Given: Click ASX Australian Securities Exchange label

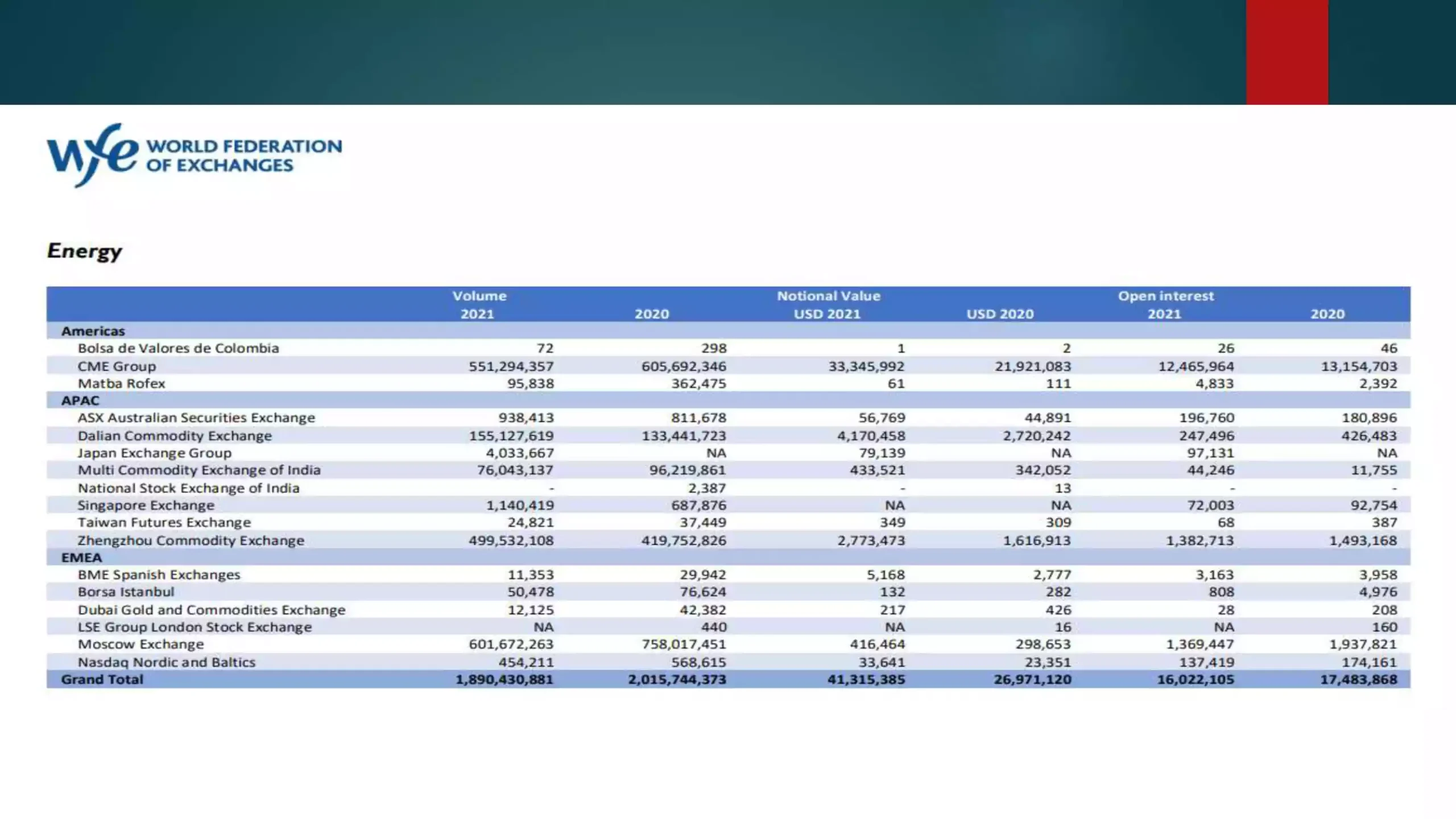Looking at the screenshot, I should pyautogui.click(x=196, y=417).
